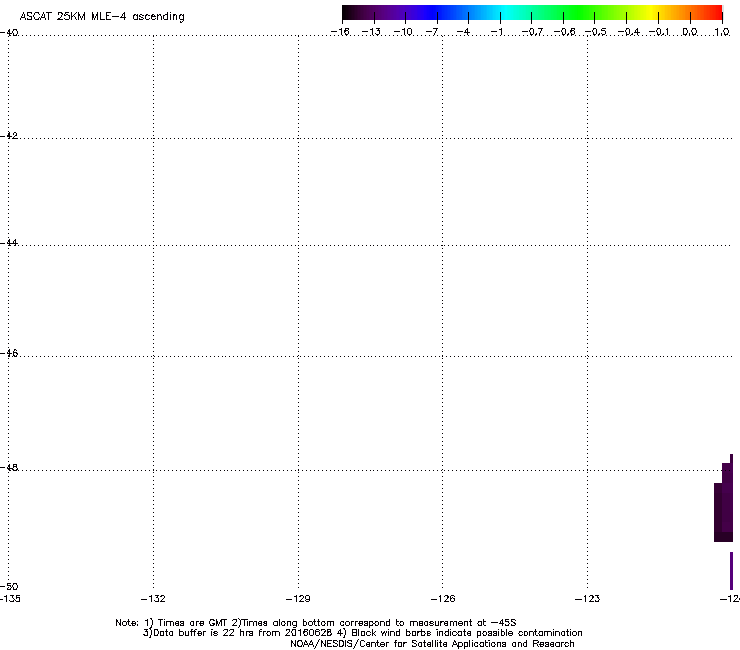This screenshot has height=650, width=740.
Task: Click the -10 label on the color scale
Action: 403,32
